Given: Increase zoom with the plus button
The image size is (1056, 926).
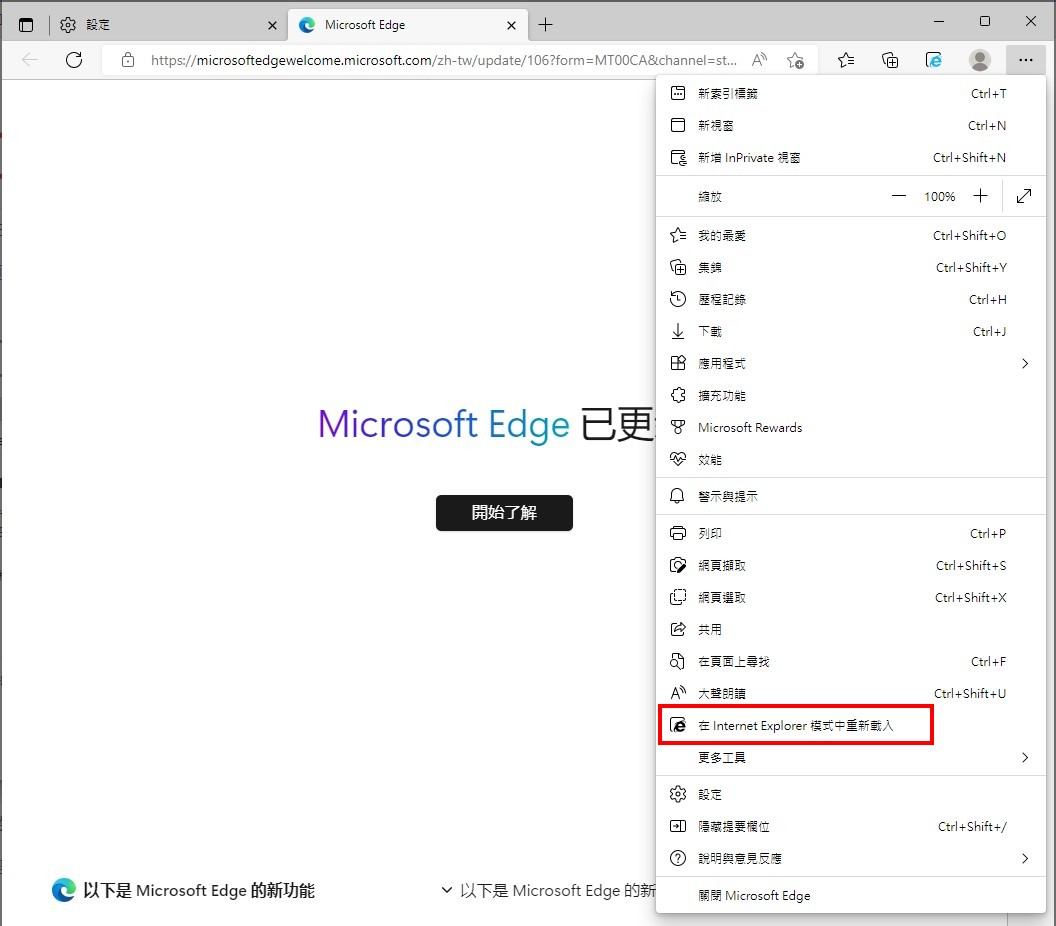Looking at the screenshot, I should point(981,196).
